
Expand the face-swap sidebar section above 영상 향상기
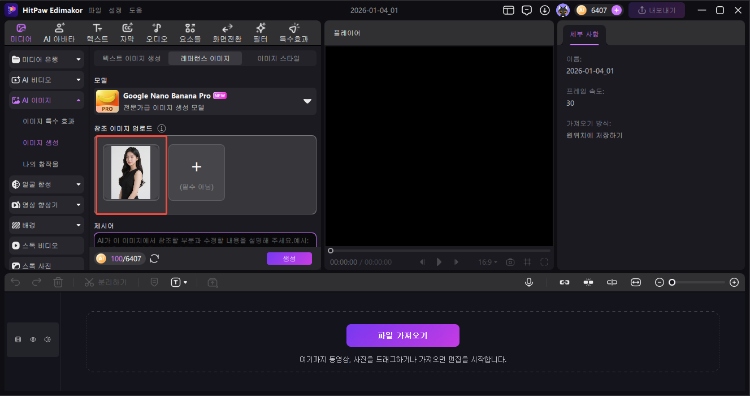pyautogui.click(x=46, y=184)
